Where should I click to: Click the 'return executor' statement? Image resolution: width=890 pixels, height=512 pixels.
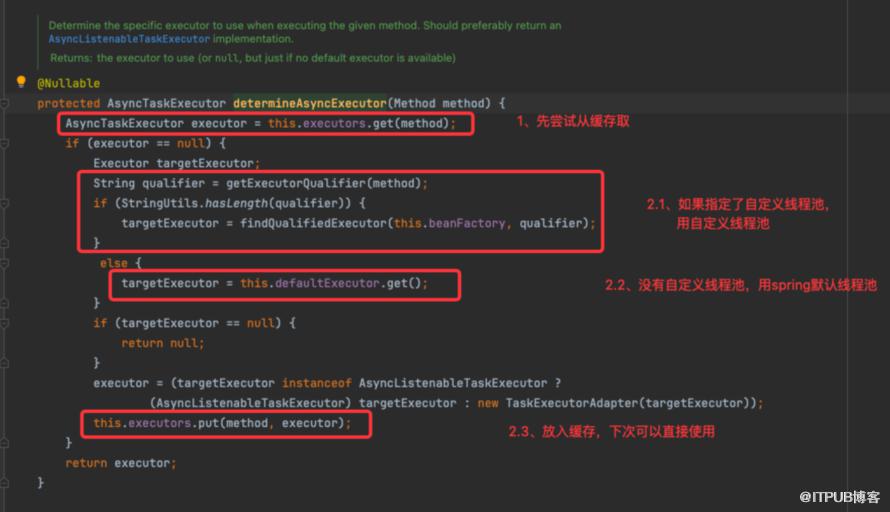coord(121,463)
